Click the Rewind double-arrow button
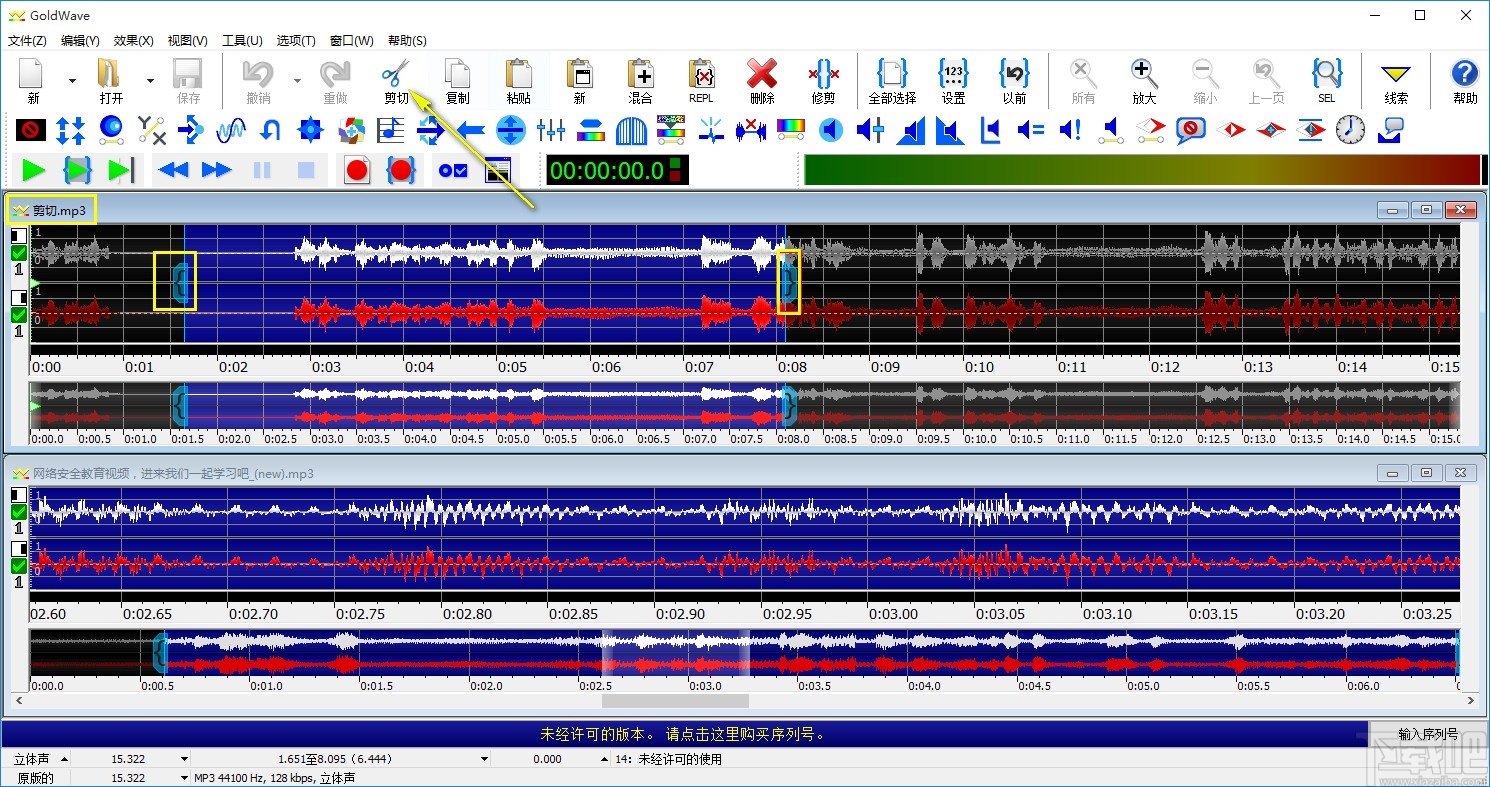The height and width of the screenshot is (787, 1490). click(x=174, y=170)
